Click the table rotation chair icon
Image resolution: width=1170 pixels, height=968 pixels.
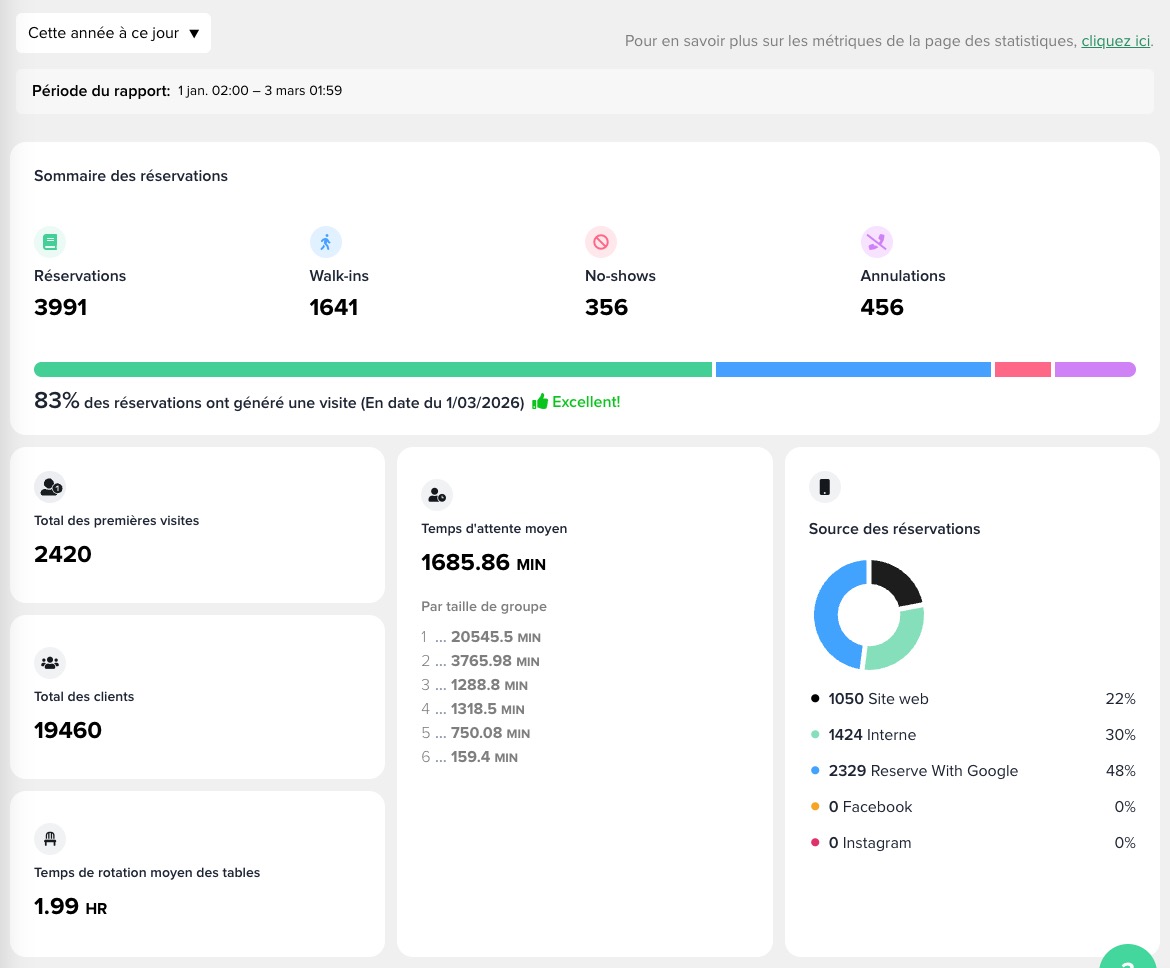(50, 838)
